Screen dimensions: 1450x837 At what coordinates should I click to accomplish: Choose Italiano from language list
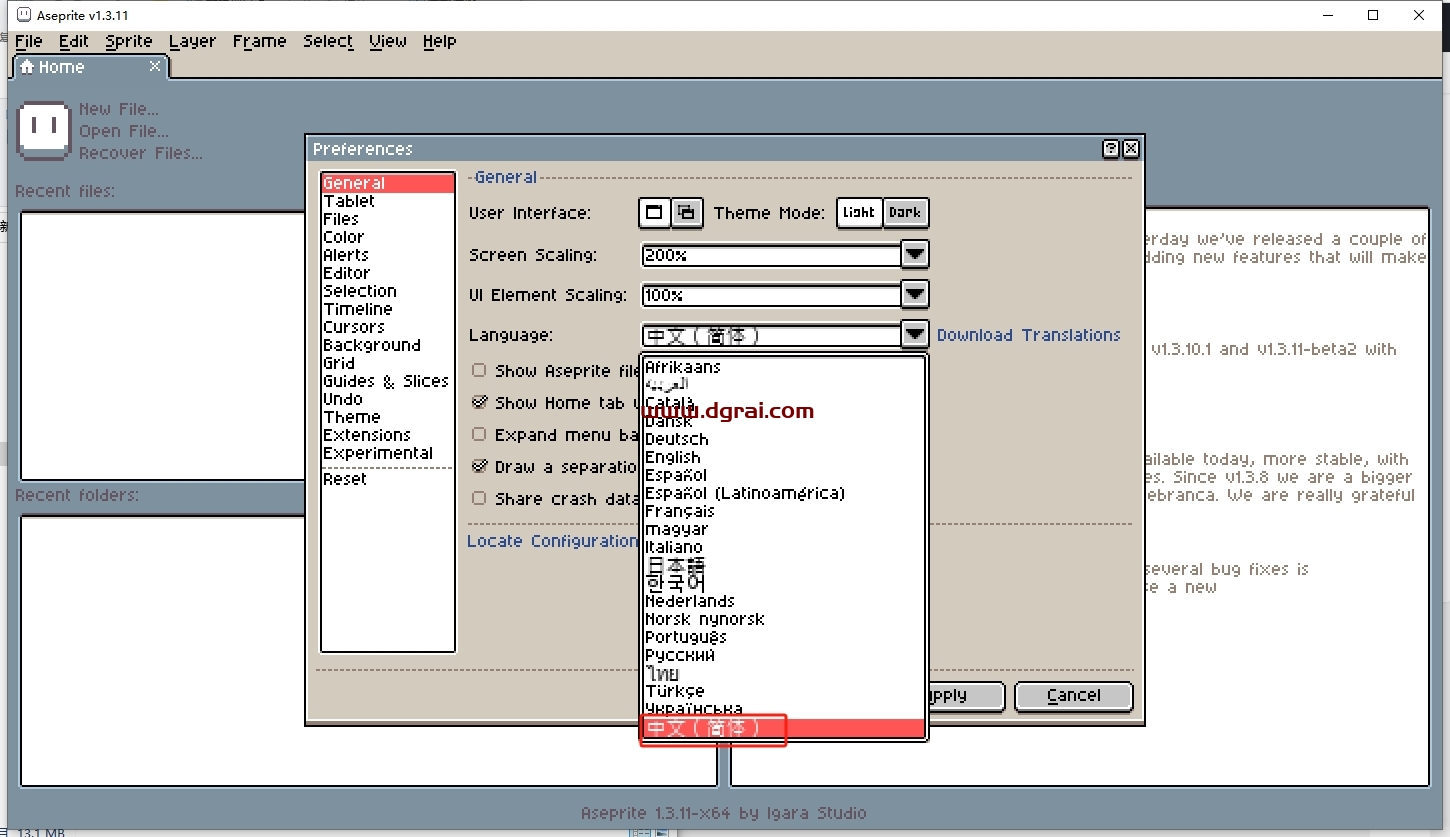[x=784, y=547]
